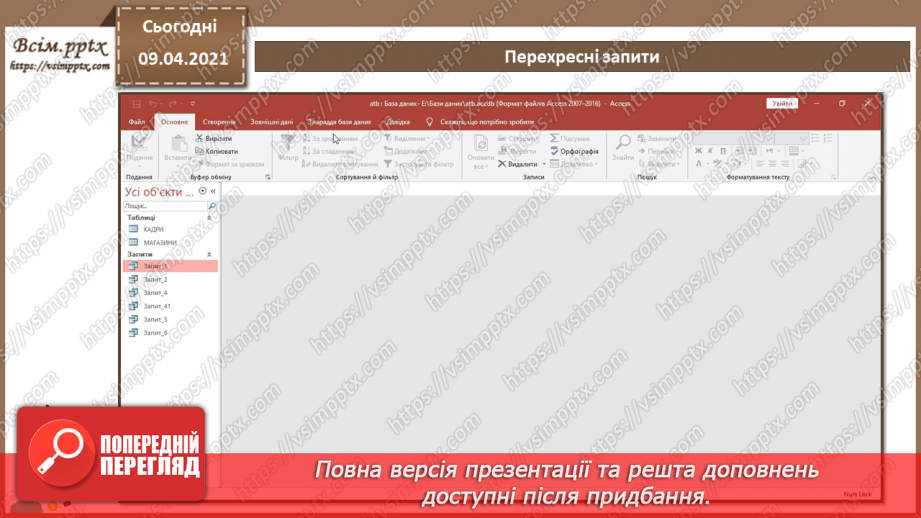Image resolution: width=921 pixels, height=518 pixels.
Task: Open the Знаряддя бази даних tab
Action: (x=339, y=122)
